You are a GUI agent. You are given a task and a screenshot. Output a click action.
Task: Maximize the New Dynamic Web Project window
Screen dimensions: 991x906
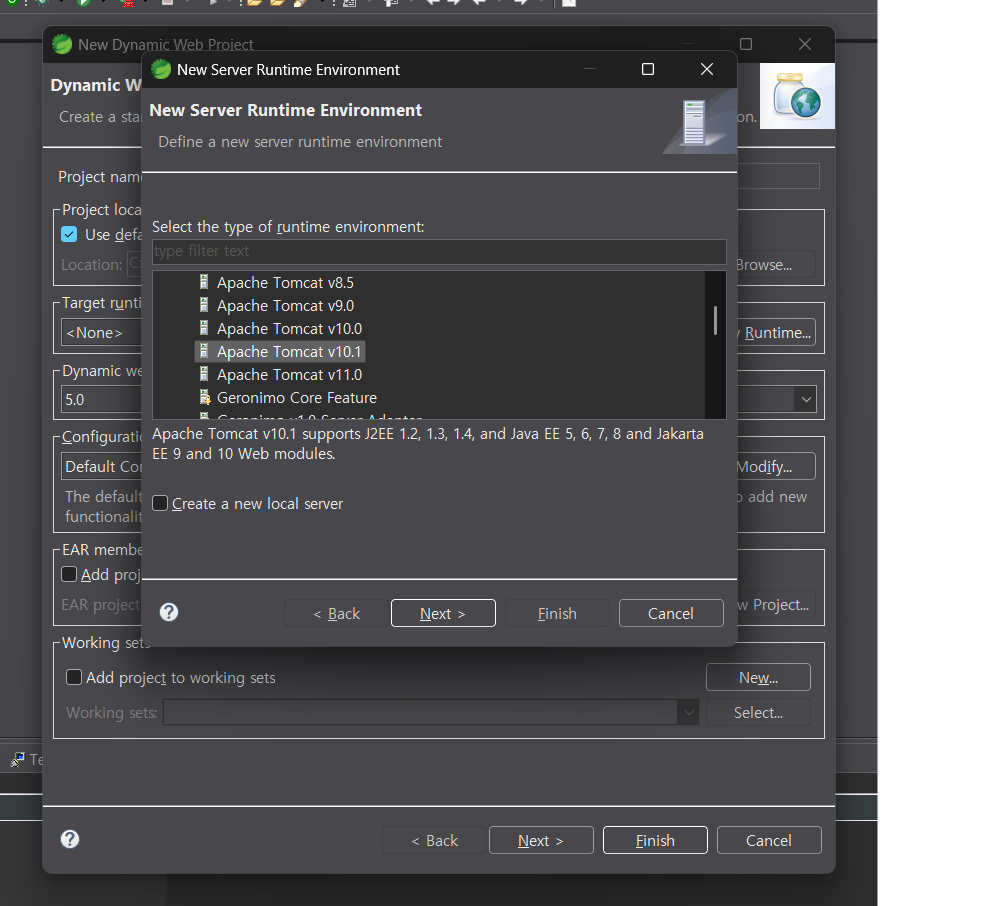coord(746,44)
